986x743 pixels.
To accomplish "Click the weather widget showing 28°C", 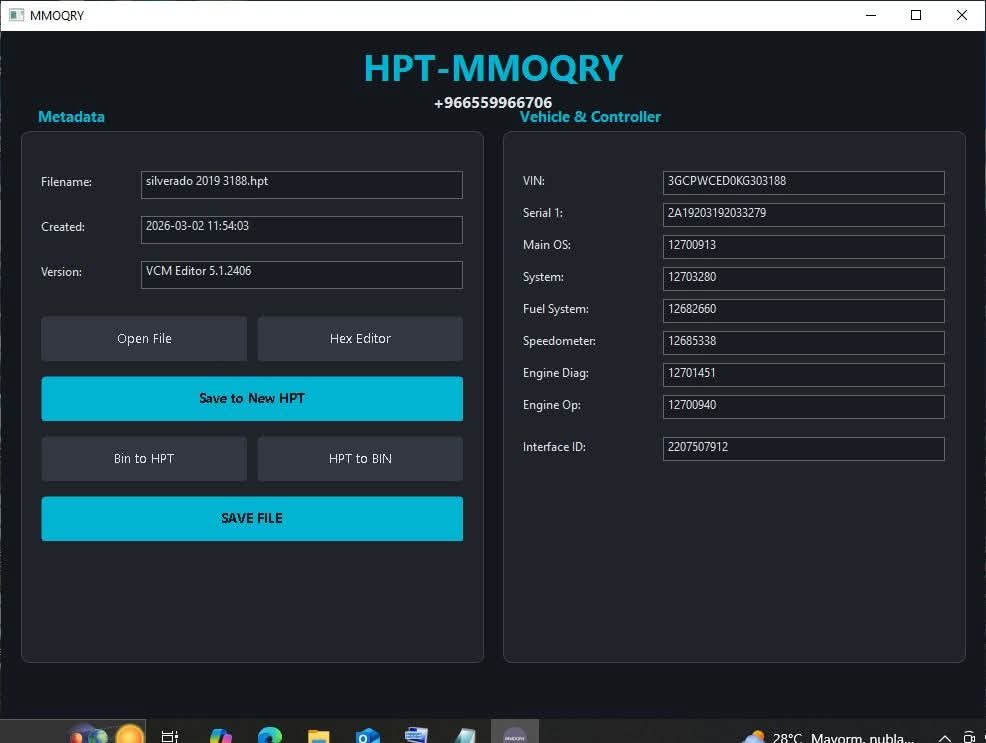I will [x=828, y=738].
